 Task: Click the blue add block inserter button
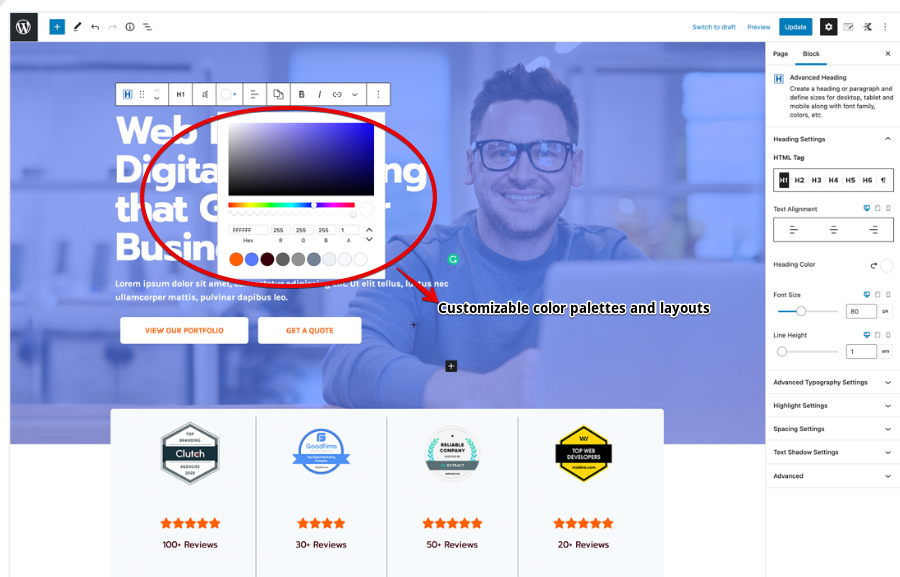click(57, 27)
